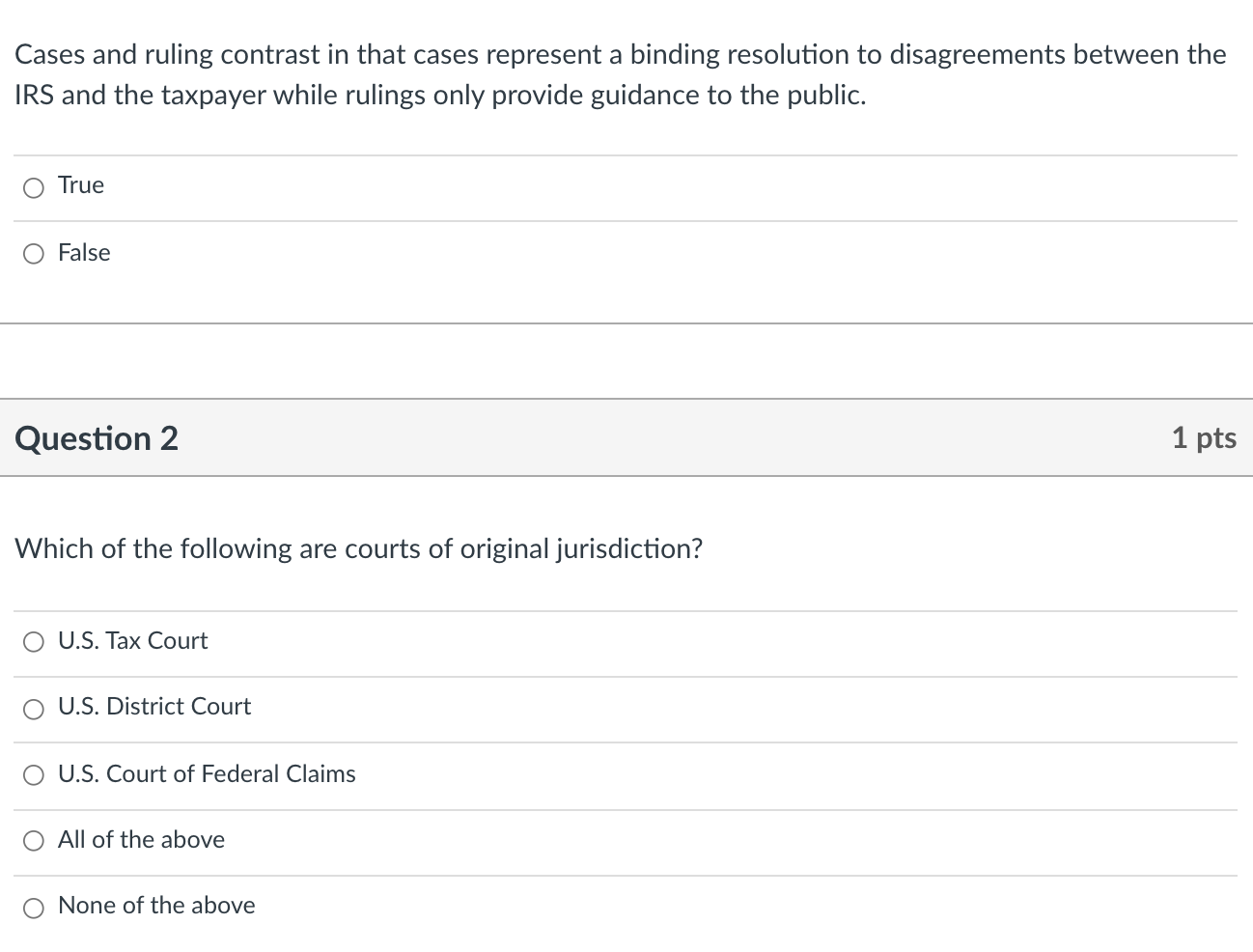Viewport: 1253px width, 952px height.
Task: Pick the None of the above option
Action: 34,907
